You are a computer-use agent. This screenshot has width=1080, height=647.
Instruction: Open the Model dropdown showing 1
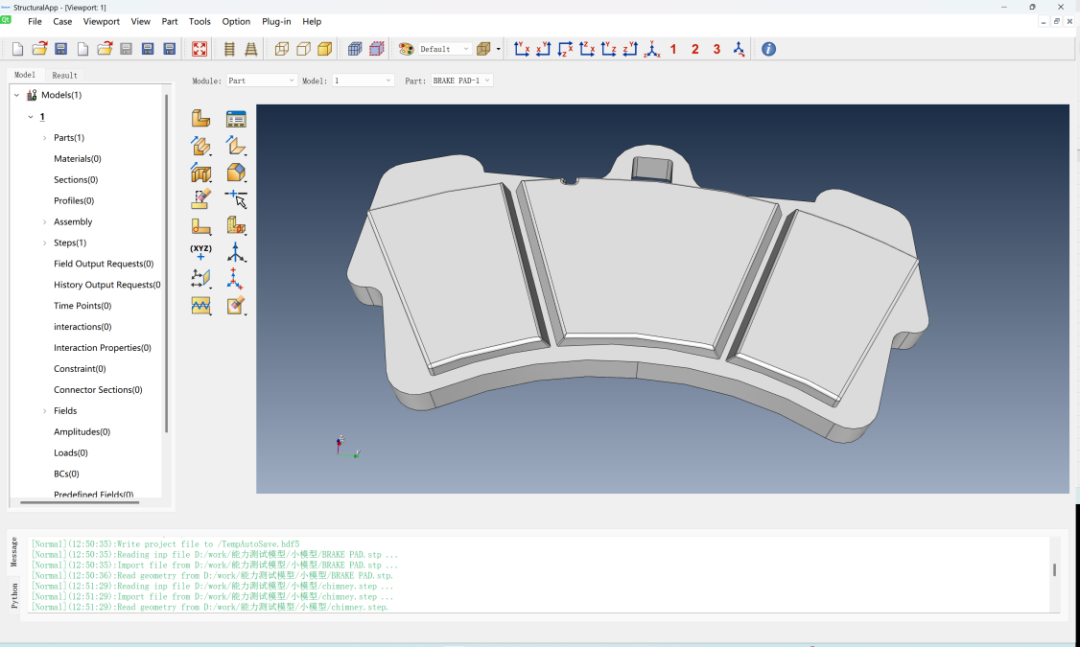(363, 81)
